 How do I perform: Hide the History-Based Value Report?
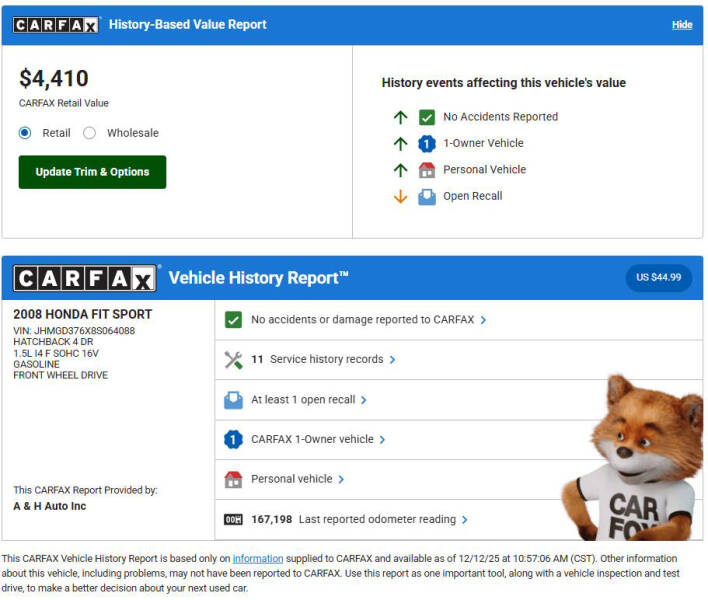pyautogui.click(x=681, y=25)
